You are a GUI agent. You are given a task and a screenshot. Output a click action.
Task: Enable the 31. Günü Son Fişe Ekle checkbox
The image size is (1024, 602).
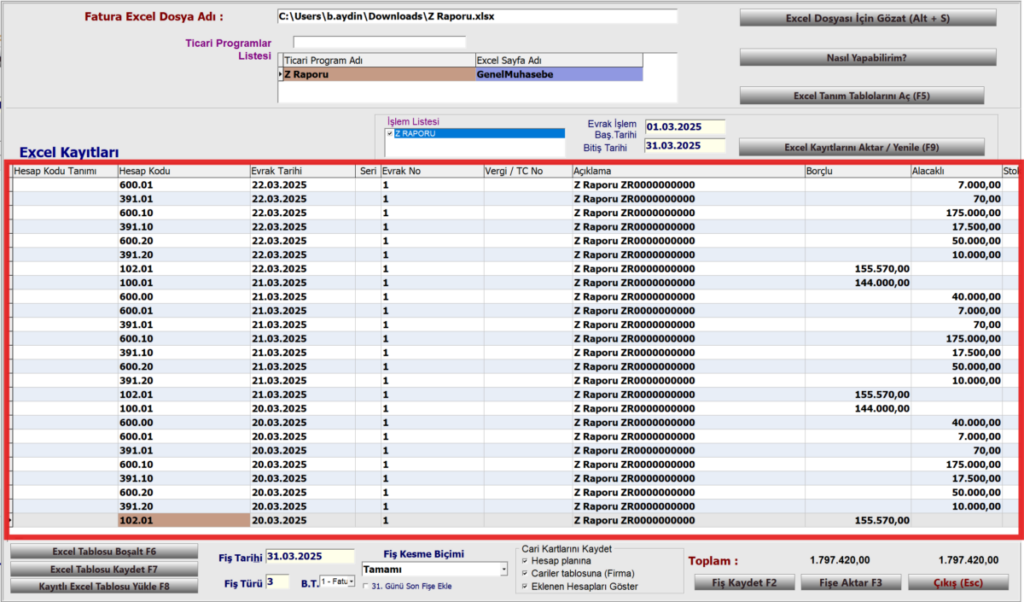366,586
